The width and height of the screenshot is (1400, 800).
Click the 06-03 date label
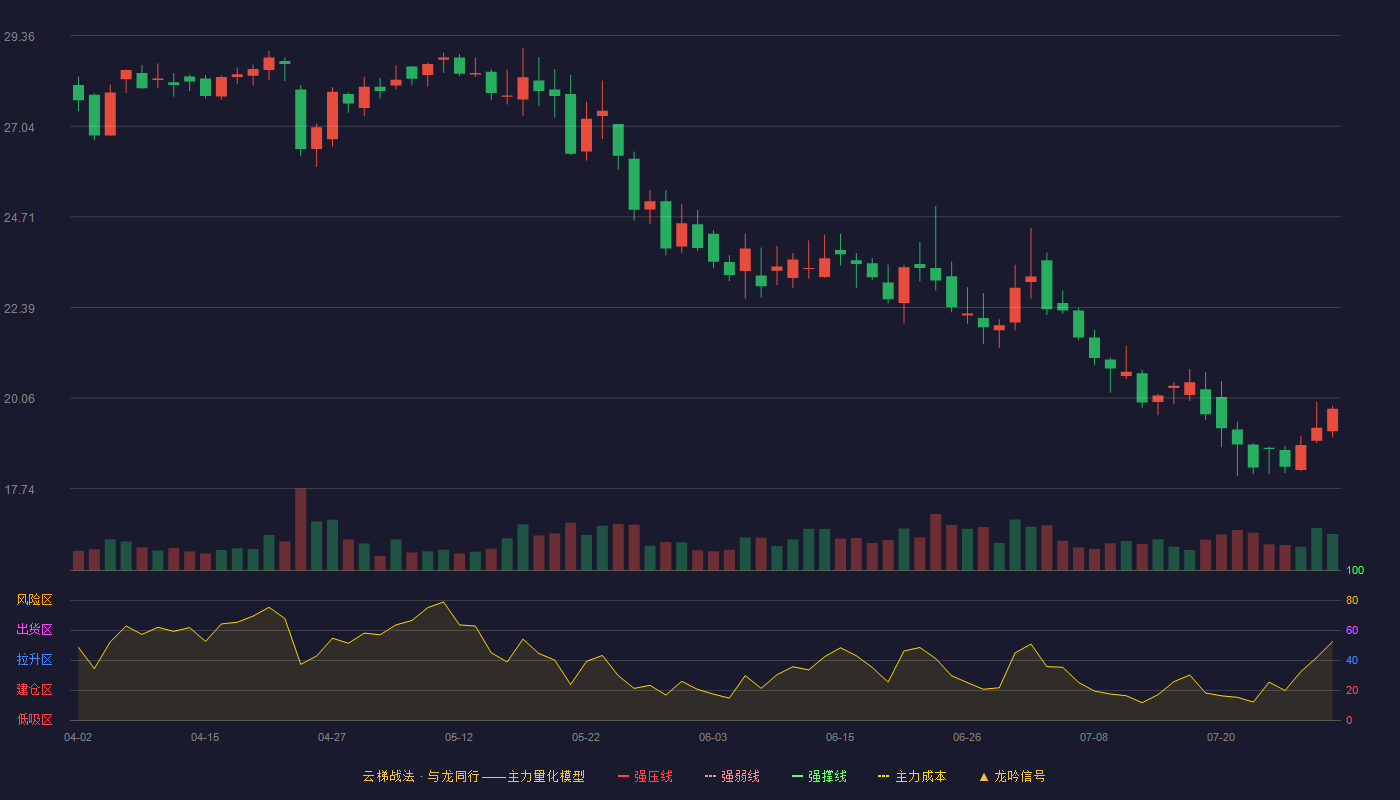(x=713, y=737)
